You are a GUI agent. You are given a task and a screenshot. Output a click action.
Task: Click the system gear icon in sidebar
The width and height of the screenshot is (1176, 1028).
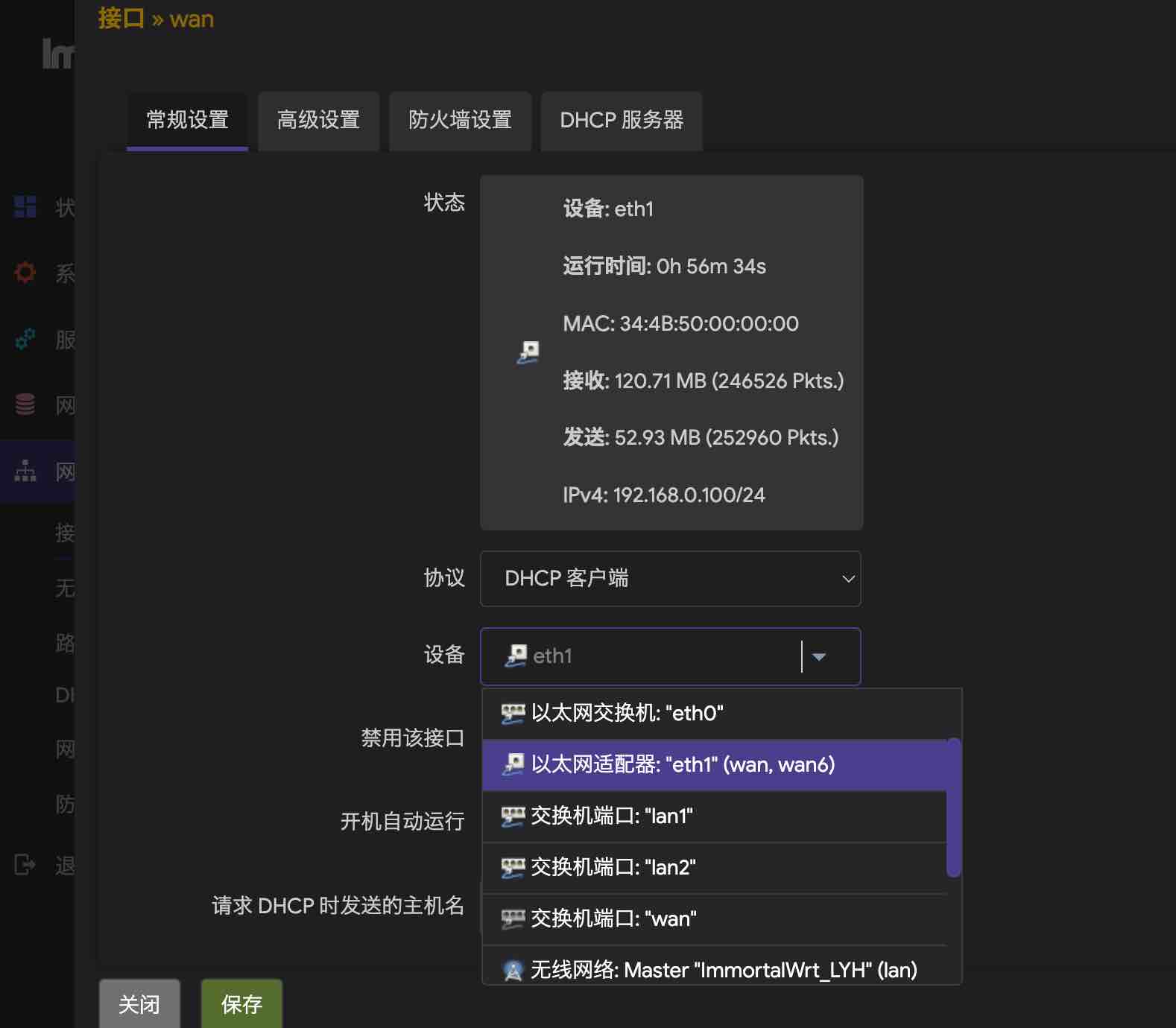click(x=25, y=272)
